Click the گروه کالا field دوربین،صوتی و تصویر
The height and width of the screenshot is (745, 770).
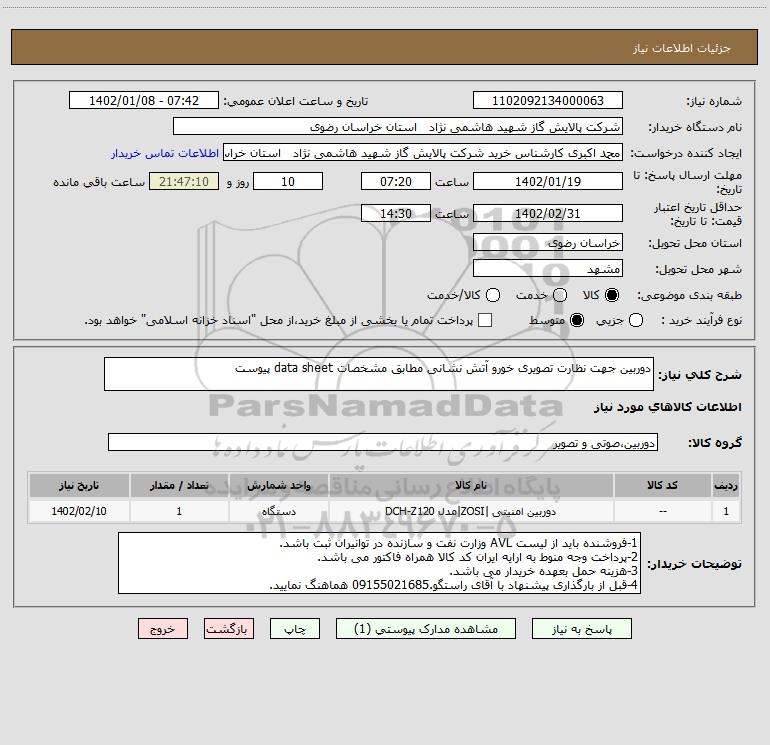383,442
